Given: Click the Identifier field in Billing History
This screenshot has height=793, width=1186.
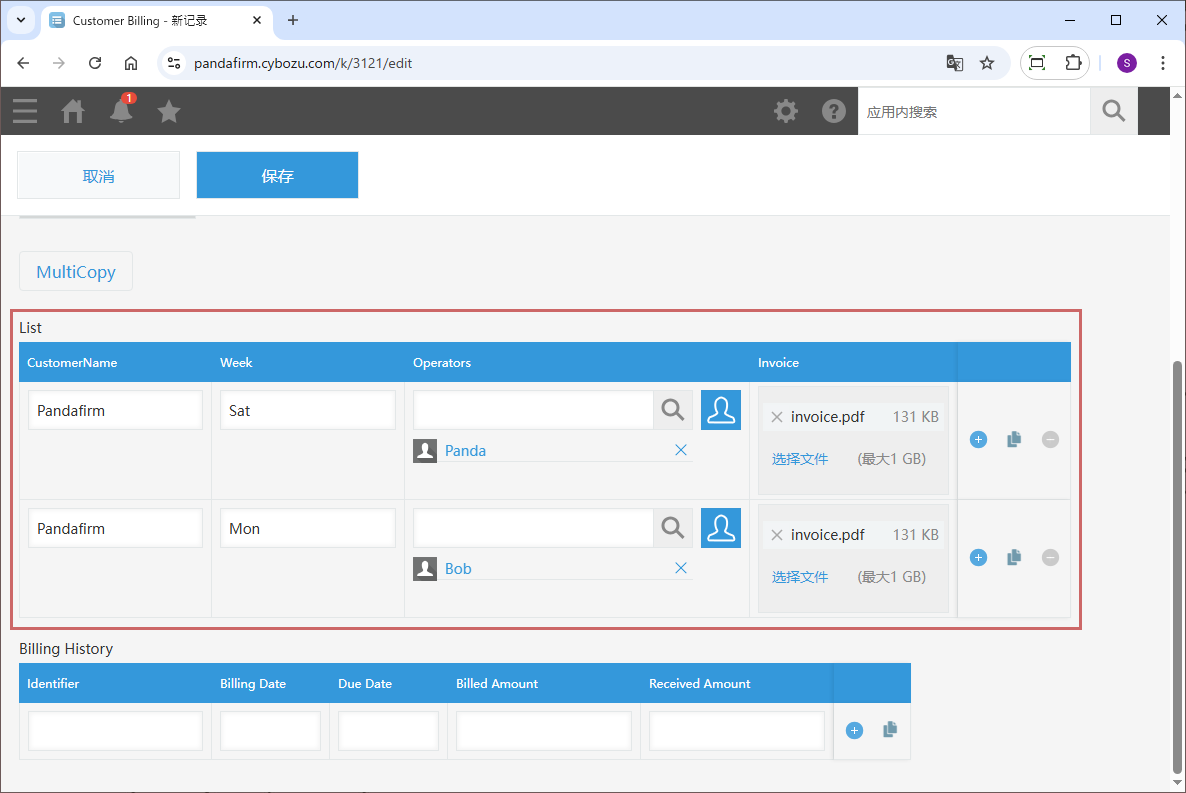Looking at the screenshot, I should (x=115, y=731).
